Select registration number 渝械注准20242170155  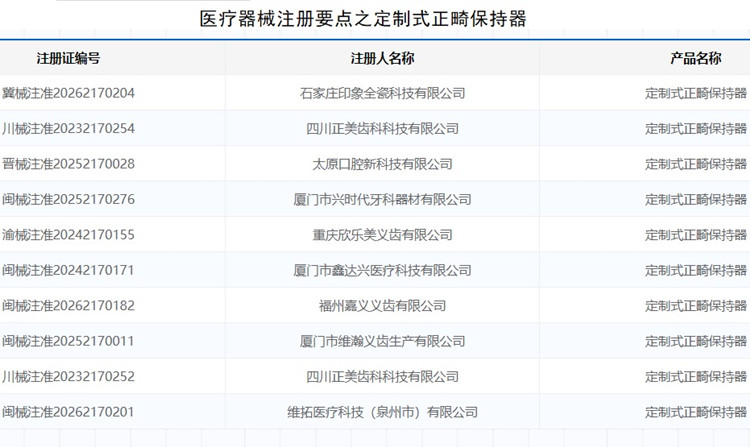click(68, 234)
